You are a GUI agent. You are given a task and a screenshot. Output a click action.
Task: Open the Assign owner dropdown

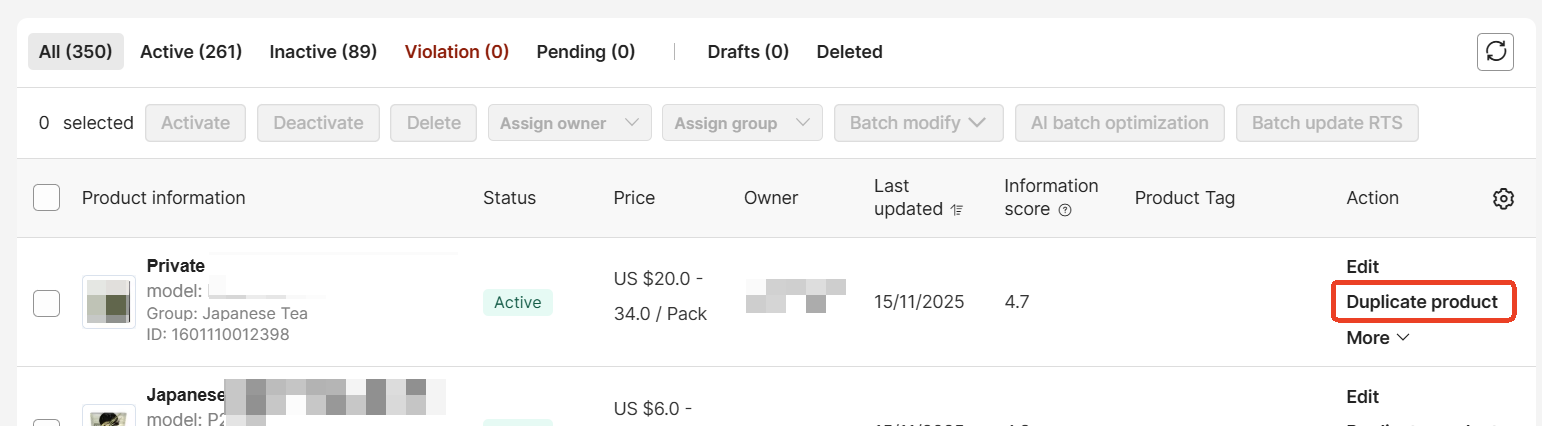(569, 123)
